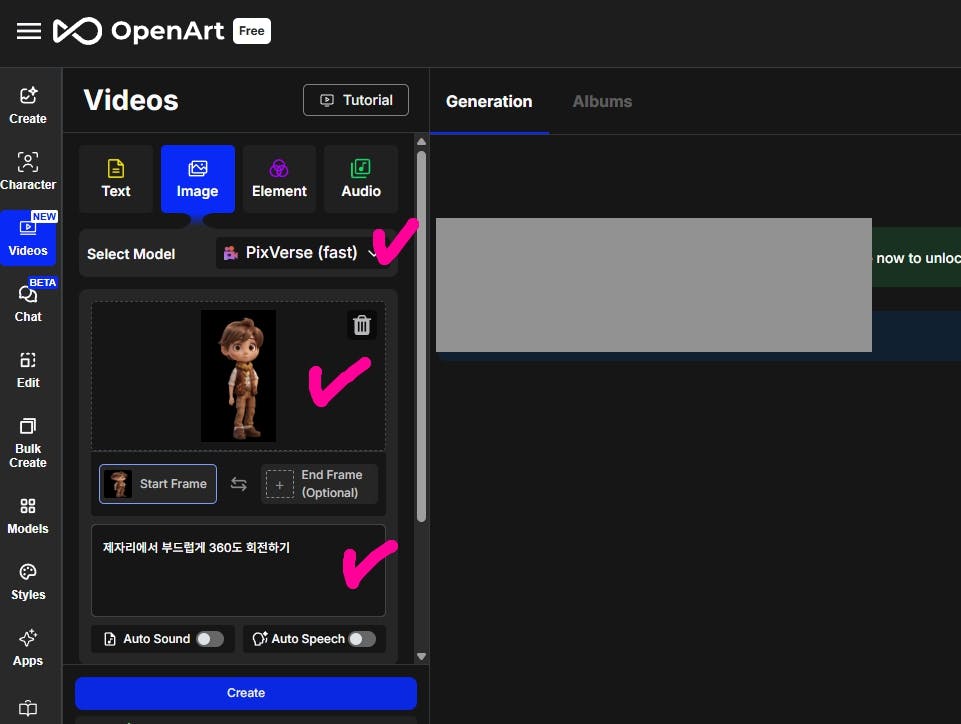Image resolution: width=961 pixels, height=724 pixels.
Task: Toggle the Auto Sound switch
Action: [210, 639]
